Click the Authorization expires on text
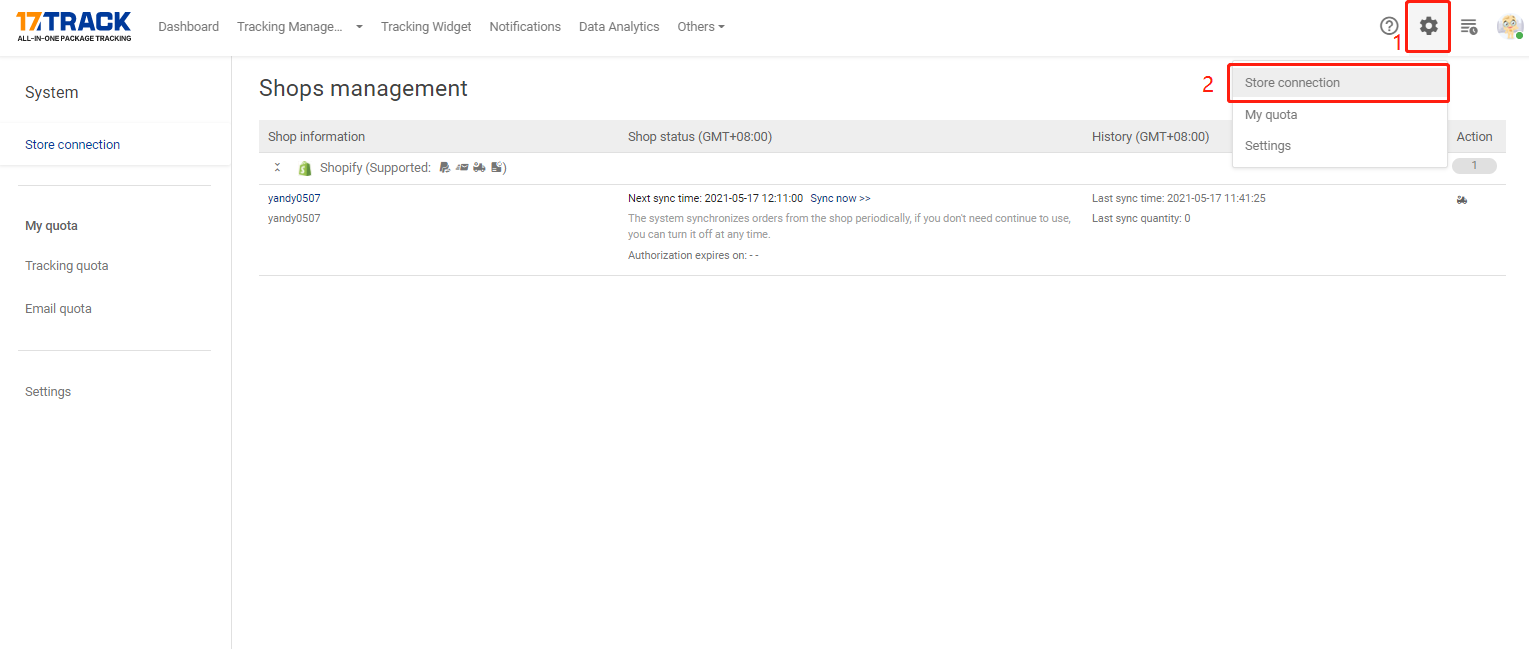Screen dimensions: 1529x649 [693, 256]
